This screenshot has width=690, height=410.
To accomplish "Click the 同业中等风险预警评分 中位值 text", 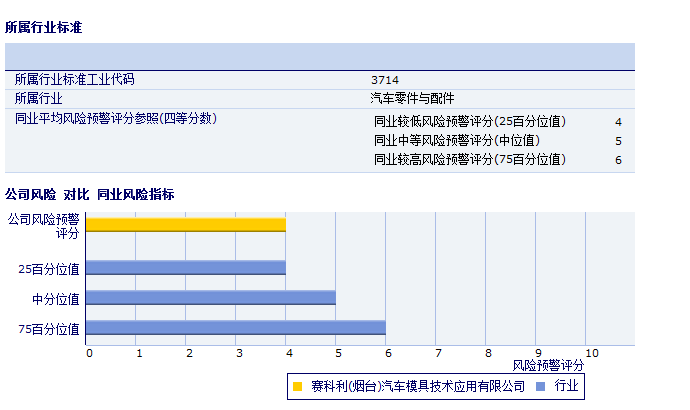I will [456, 141].
